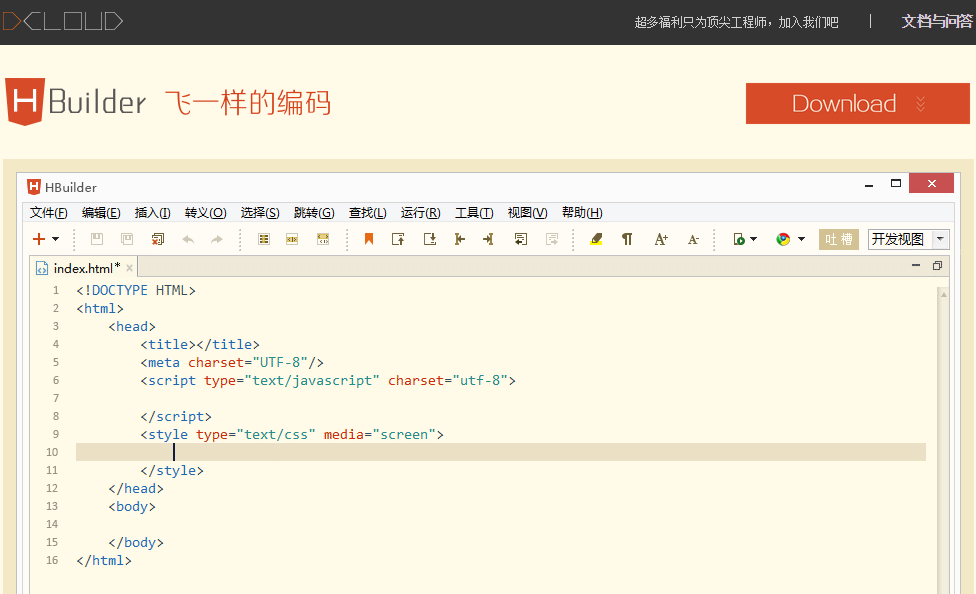Open the 帮助(H) menu

[x=582, y=213]
